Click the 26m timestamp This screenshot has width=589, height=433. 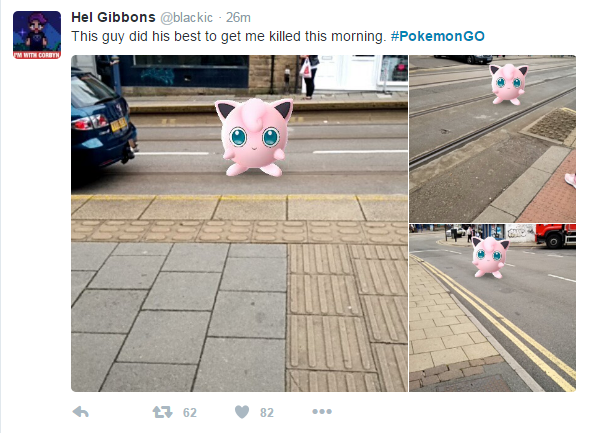(238, 18)
